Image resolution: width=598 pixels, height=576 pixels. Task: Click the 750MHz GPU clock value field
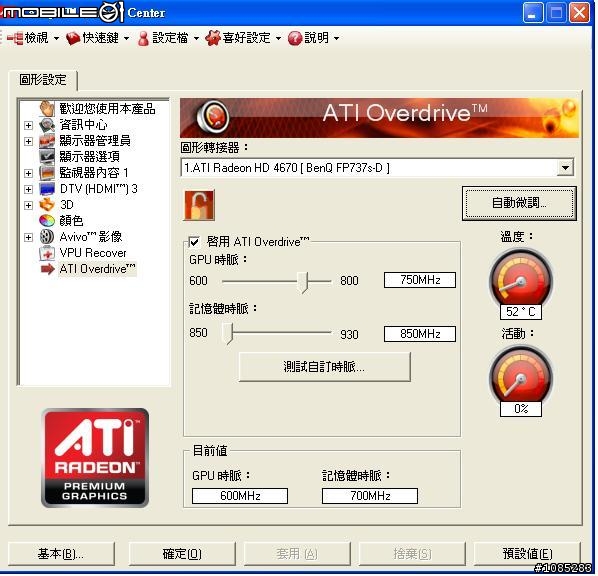tap(420, 280)
